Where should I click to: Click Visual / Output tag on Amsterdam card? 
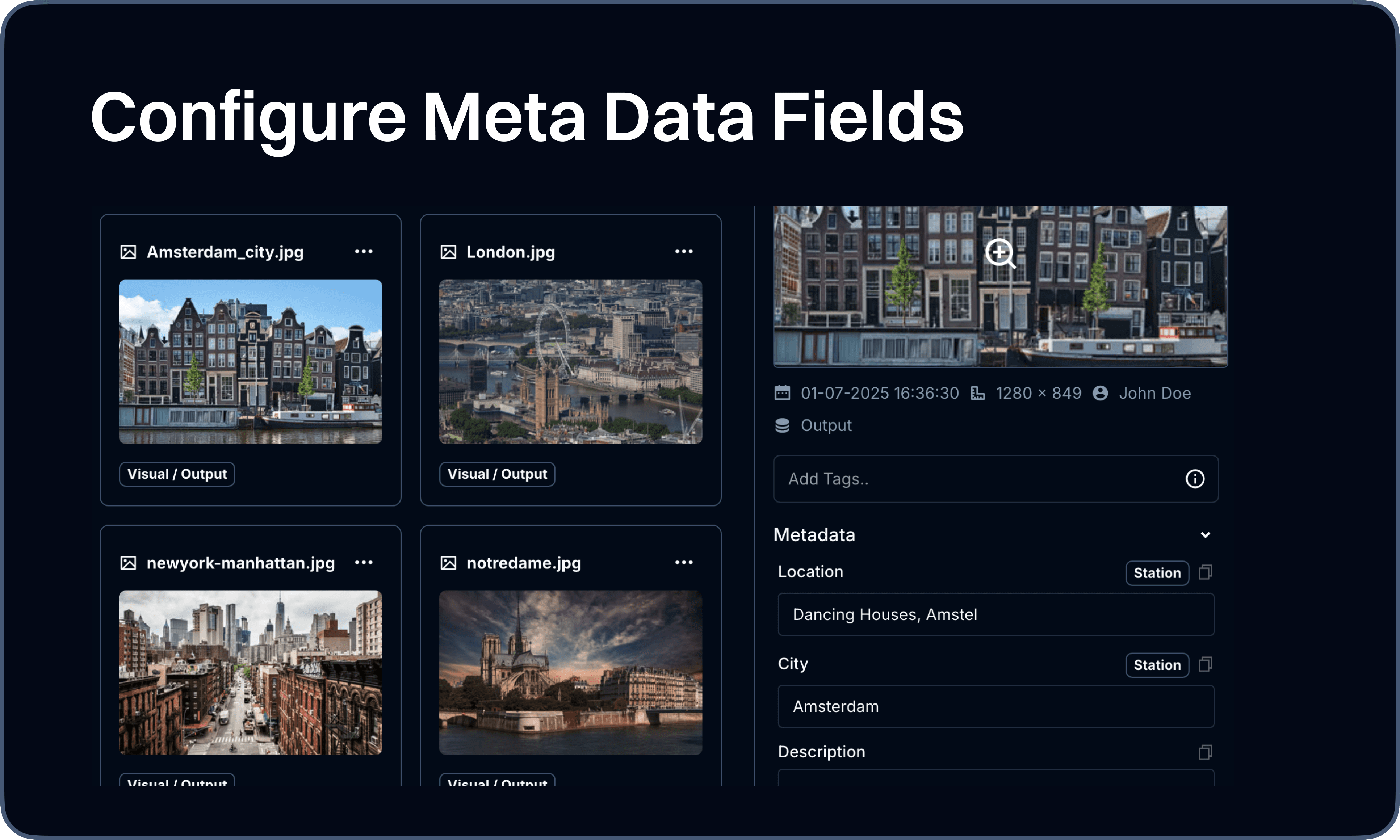click(177, 474)
